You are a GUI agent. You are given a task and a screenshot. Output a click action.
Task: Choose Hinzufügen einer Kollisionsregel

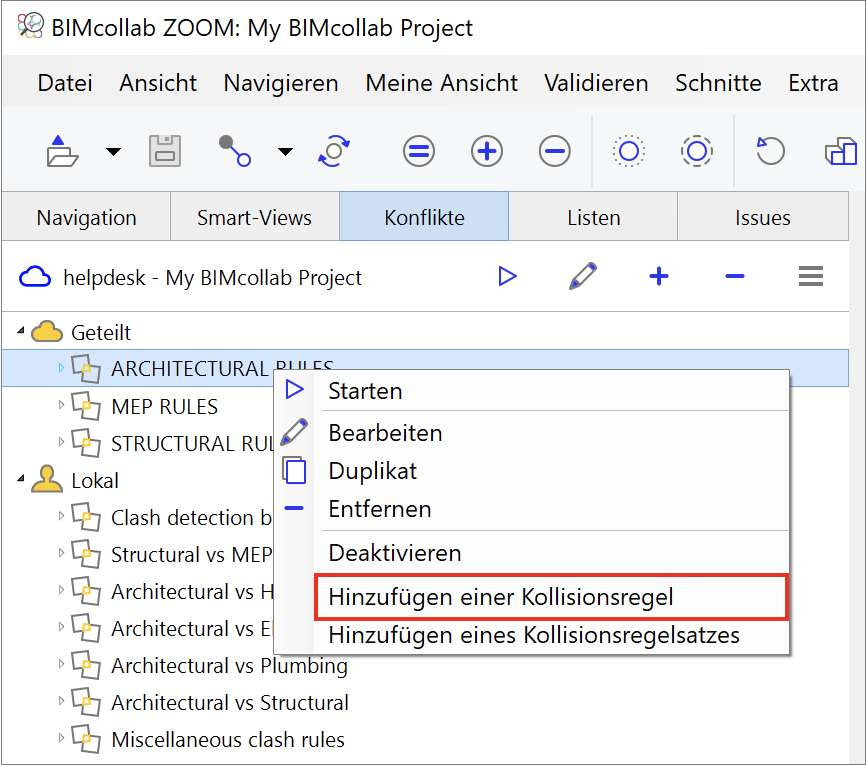pyautogui.click(x=551, y=597)
